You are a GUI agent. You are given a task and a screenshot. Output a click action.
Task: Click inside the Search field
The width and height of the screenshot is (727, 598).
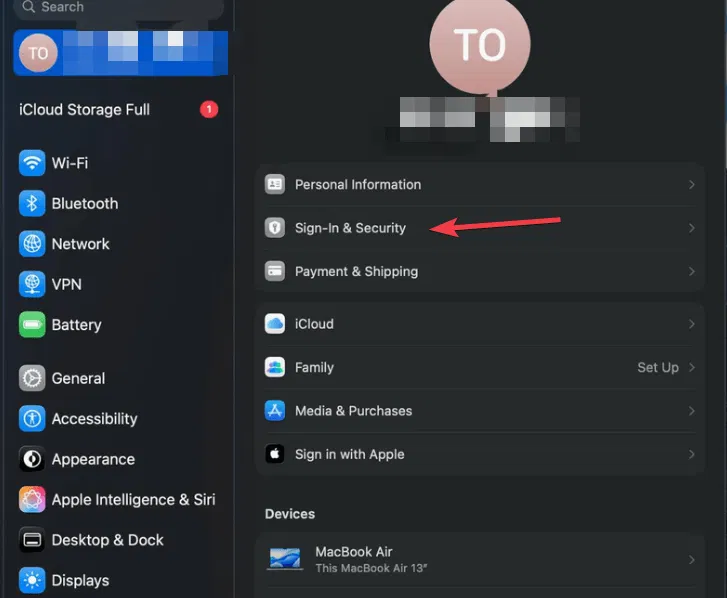point(119,7)
